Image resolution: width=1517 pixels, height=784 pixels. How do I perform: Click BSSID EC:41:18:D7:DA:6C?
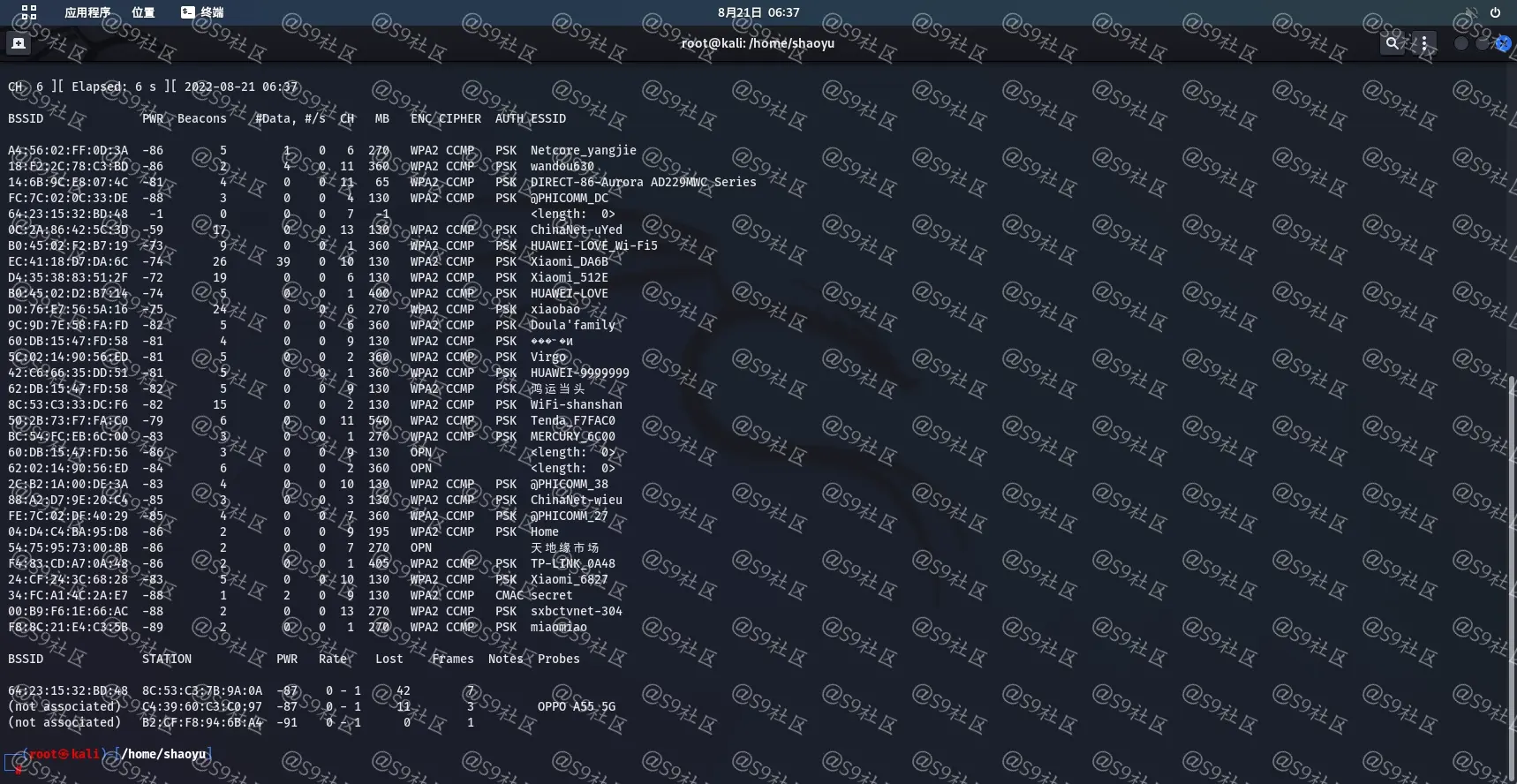pos(68,261)
